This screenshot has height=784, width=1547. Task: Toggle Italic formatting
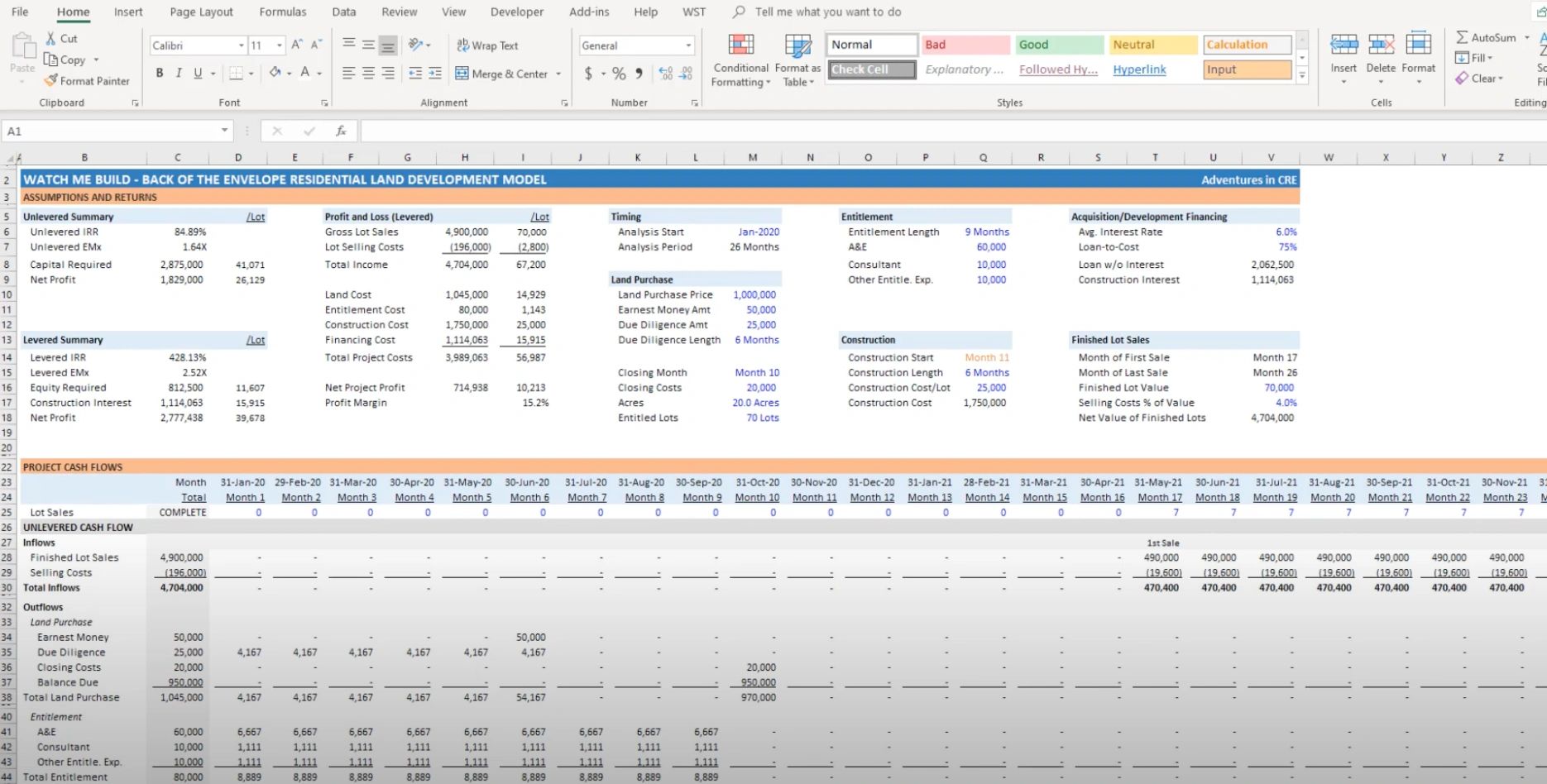coord(179,74)
